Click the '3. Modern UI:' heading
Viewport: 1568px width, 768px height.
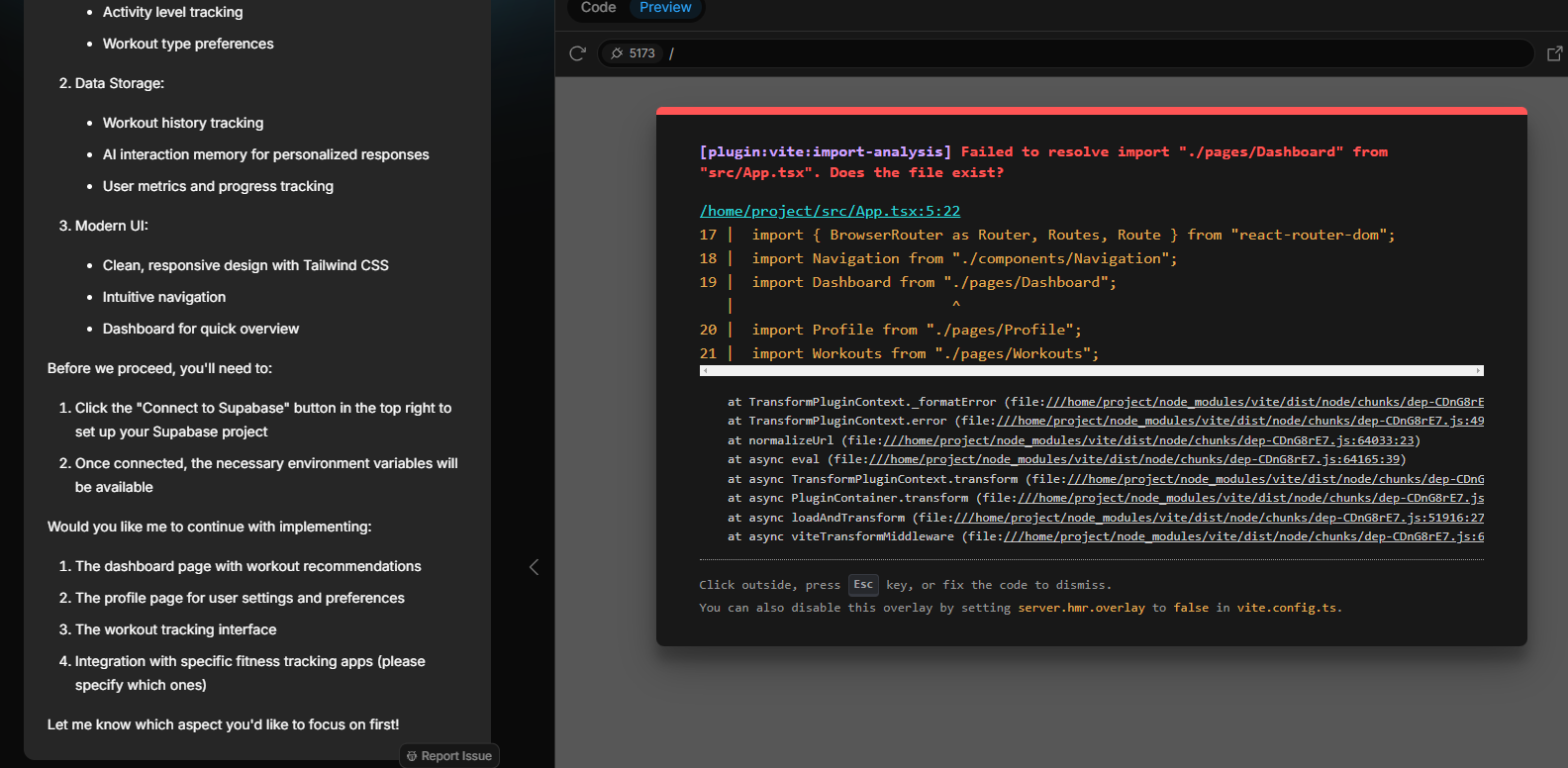104,226
